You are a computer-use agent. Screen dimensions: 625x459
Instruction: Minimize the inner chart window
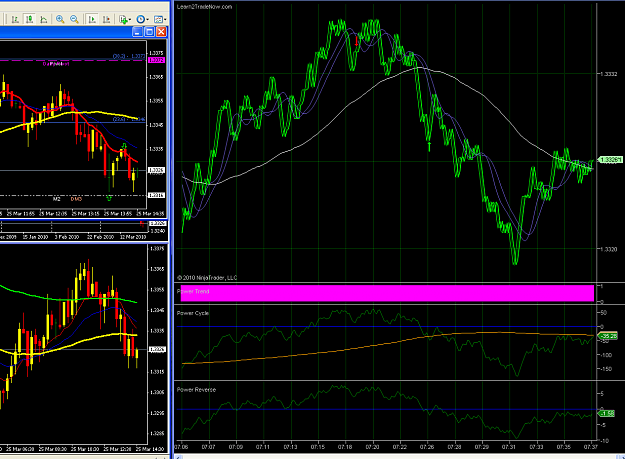pos(137,32)
